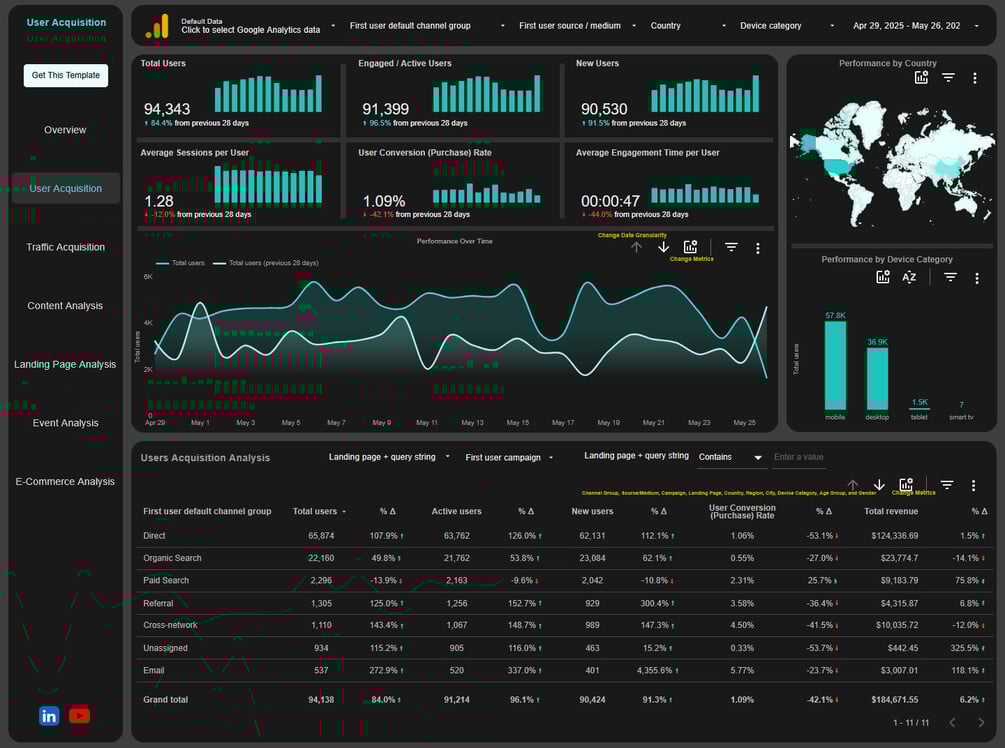Viewport: 1005px width, 748px height.
Task: Click the Unassigned row label
Action: pos(165,648)
